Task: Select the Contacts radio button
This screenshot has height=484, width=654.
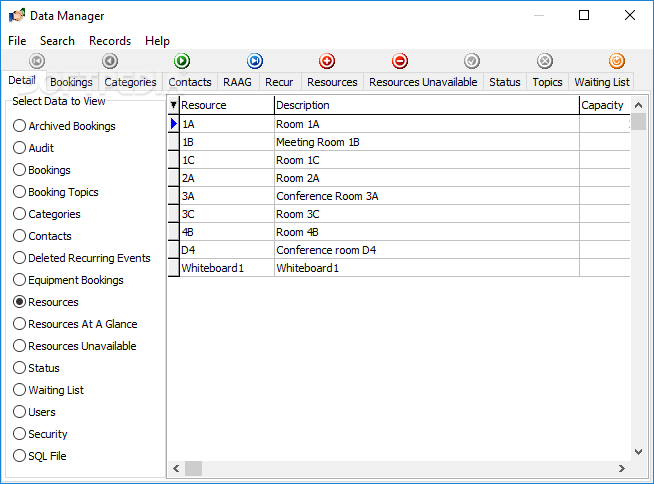Action: (19, 236)
